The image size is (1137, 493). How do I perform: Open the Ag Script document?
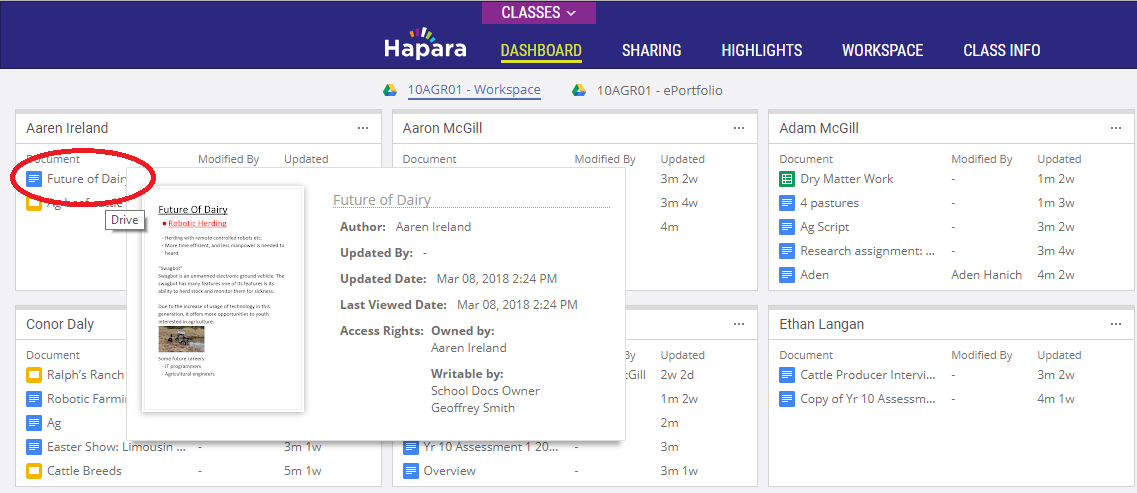pos(824,227)
